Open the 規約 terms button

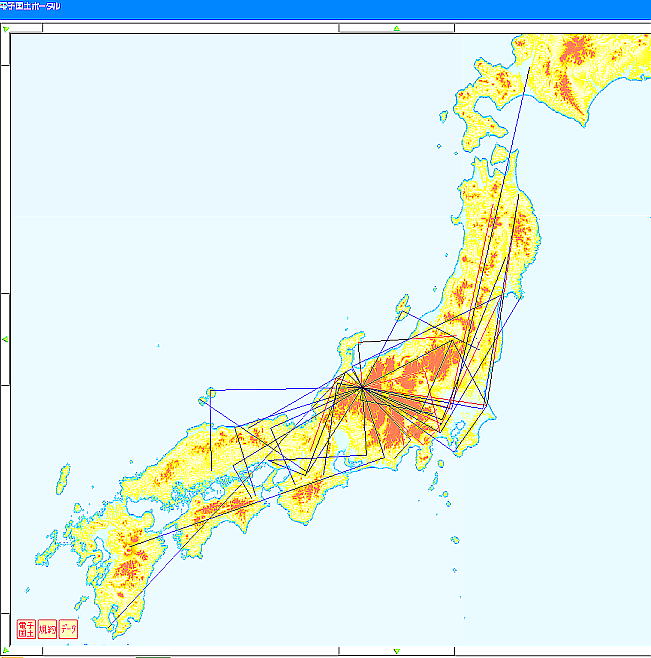click(47, 629)
